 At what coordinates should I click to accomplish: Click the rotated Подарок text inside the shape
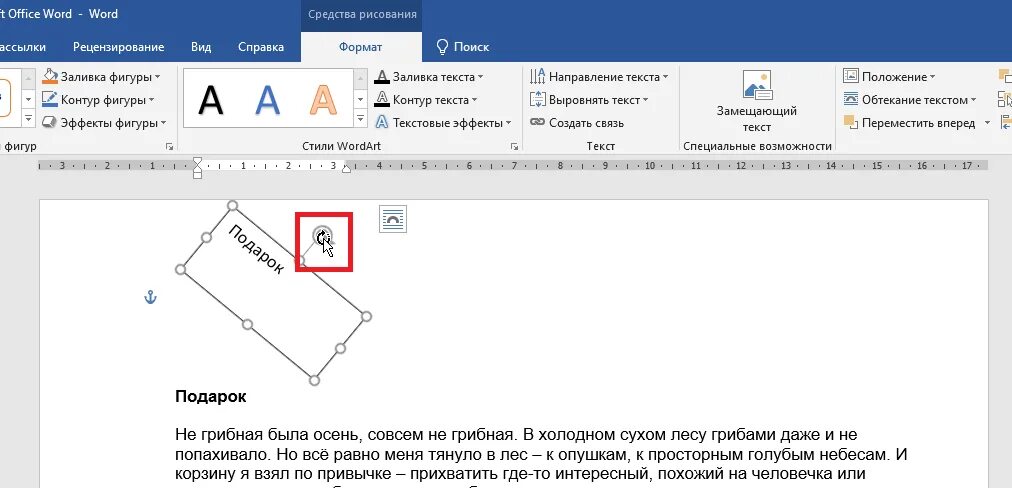pos(256,250)
